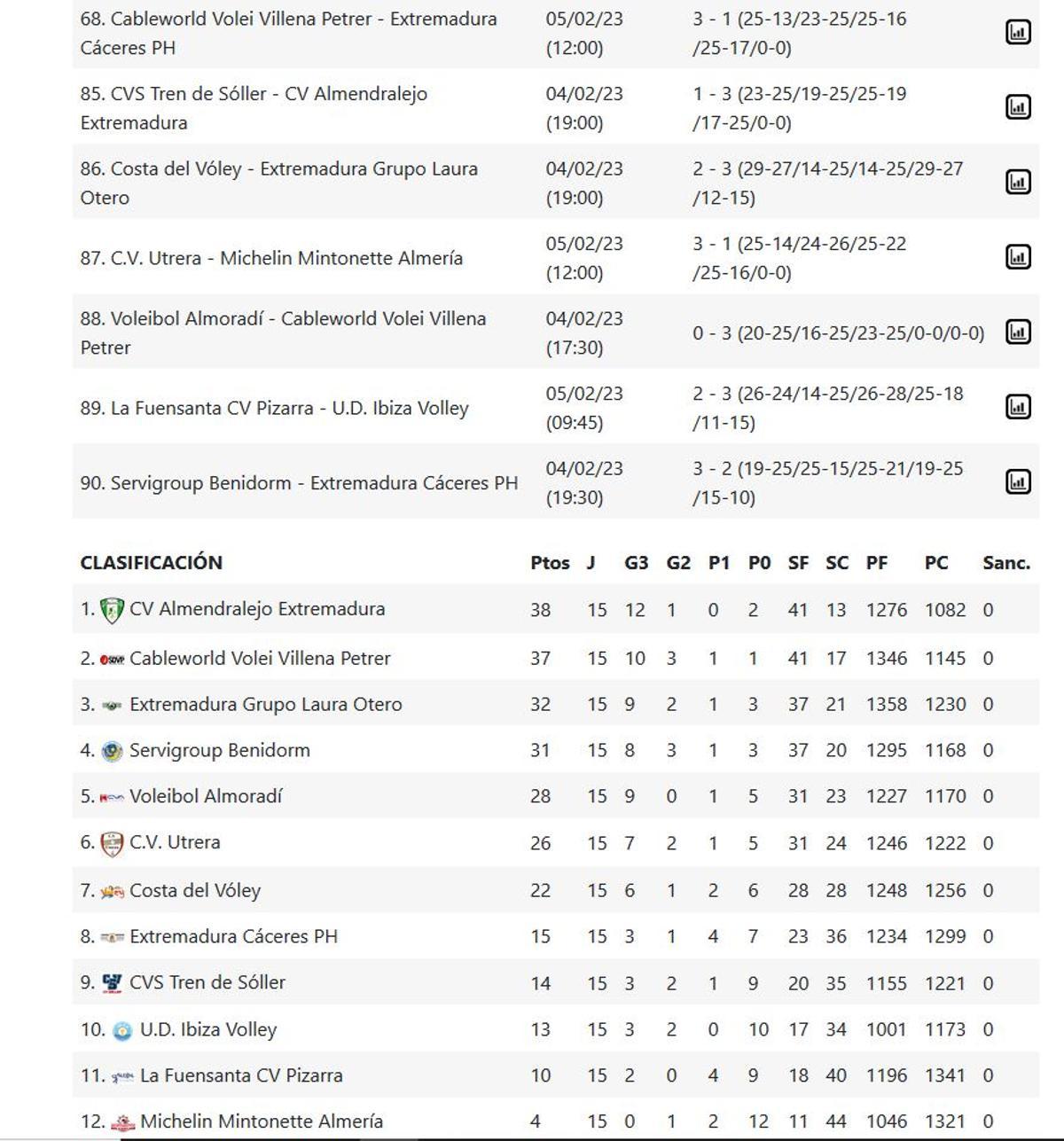Select the CVS Tren de Sóller standings row
Image resolution: width=1064 pixels, height=1141 pixels.
[x=207, y=982]
